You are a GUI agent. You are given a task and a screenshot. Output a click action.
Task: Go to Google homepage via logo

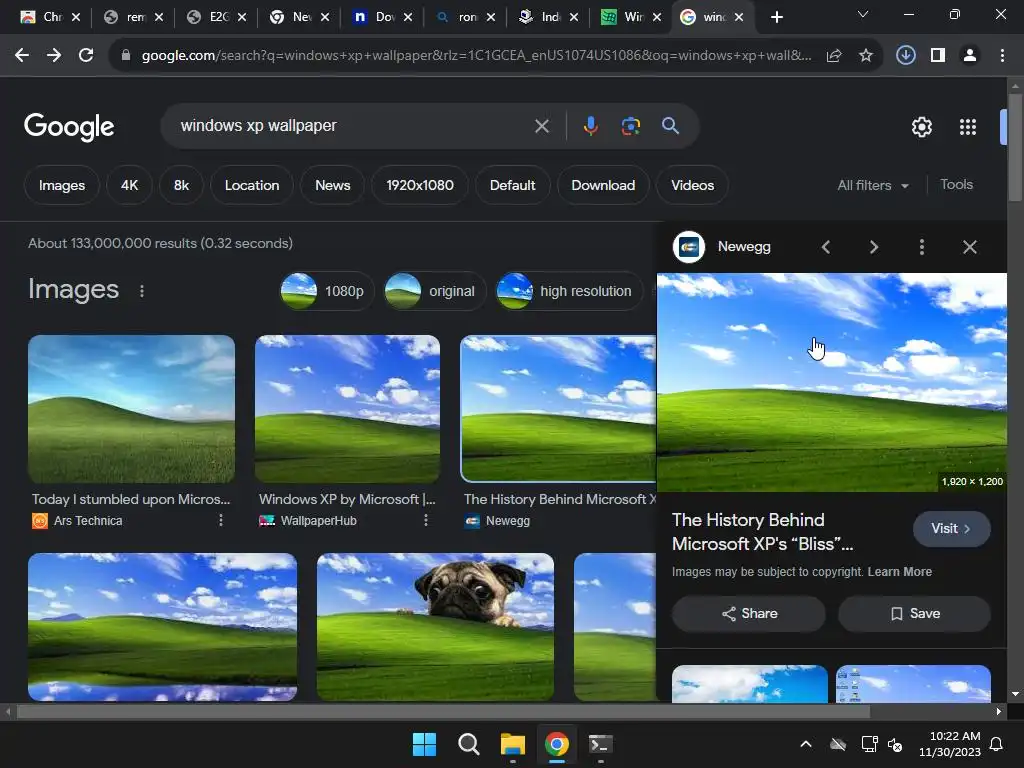point(69,127)
